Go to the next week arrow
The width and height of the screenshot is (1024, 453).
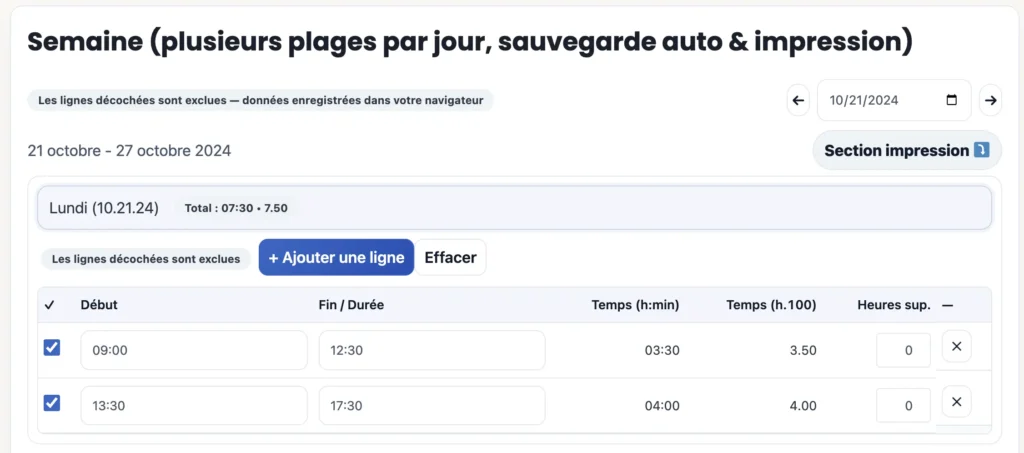[990, 100]
